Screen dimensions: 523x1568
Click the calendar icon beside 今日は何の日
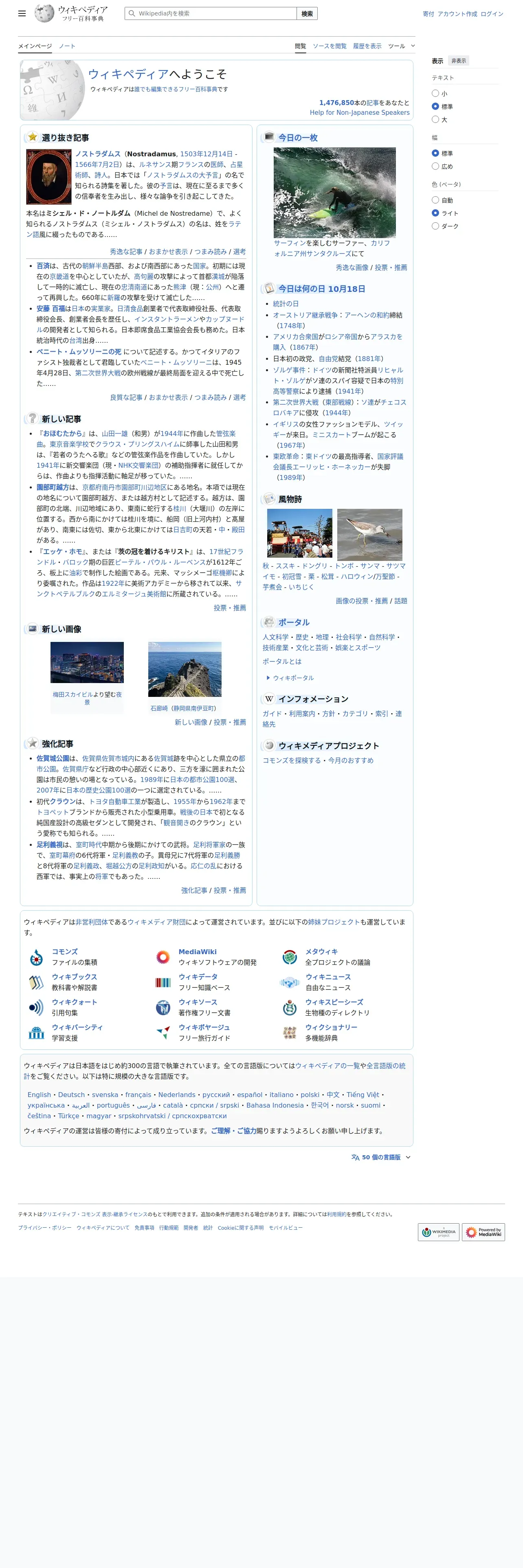(268, 289)
